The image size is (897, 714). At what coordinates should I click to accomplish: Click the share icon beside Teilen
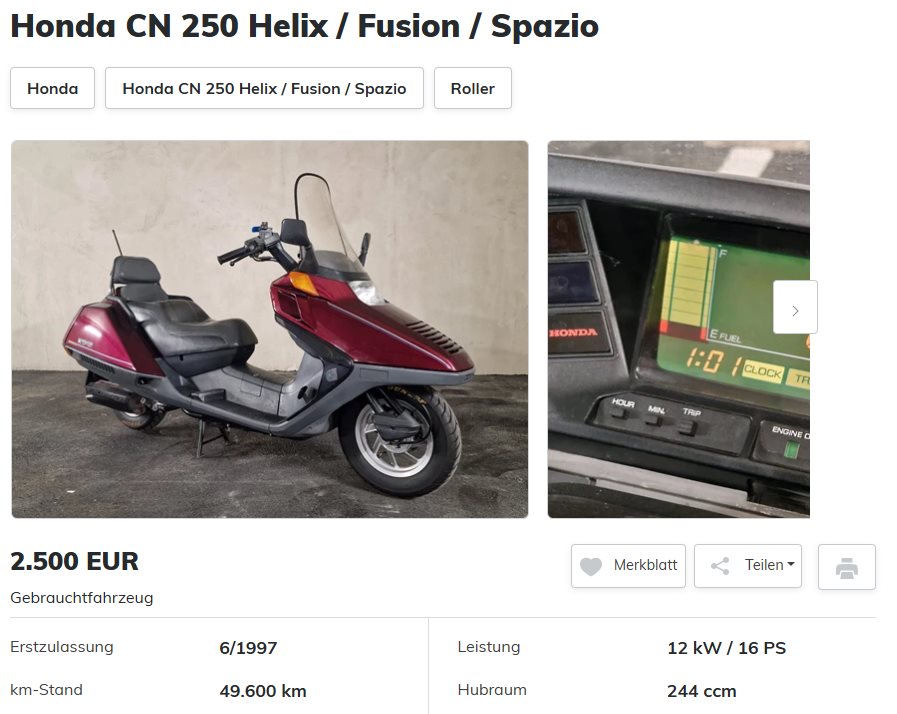(720, 566)
